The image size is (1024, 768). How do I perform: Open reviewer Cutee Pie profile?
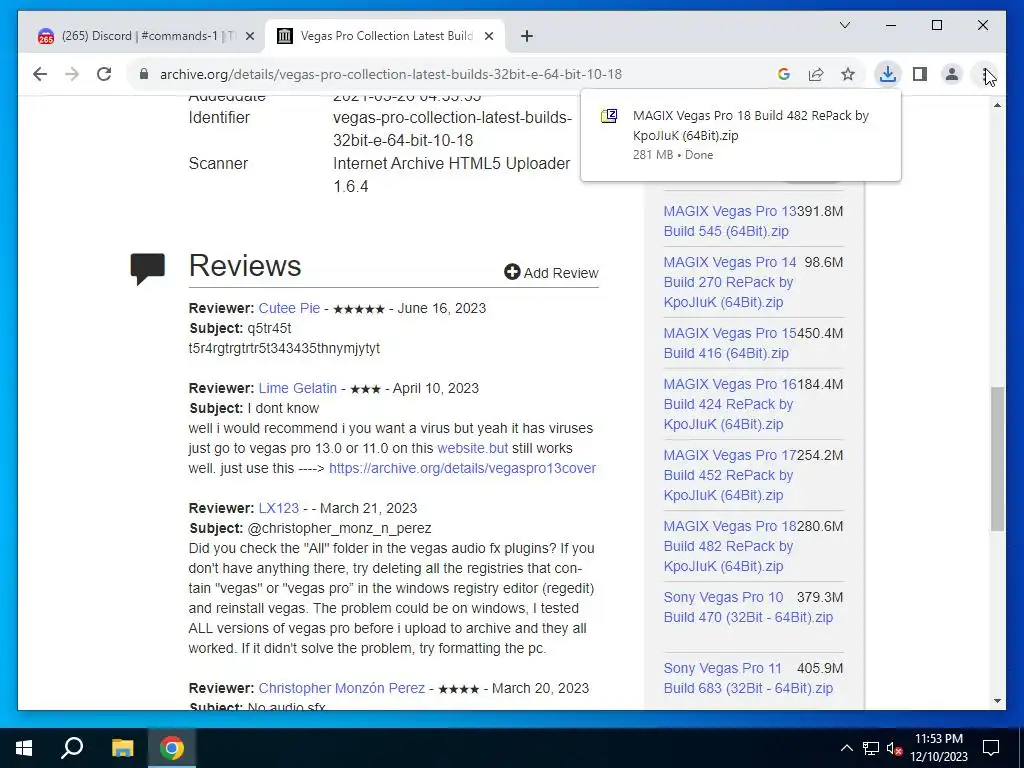coord(289,308)
